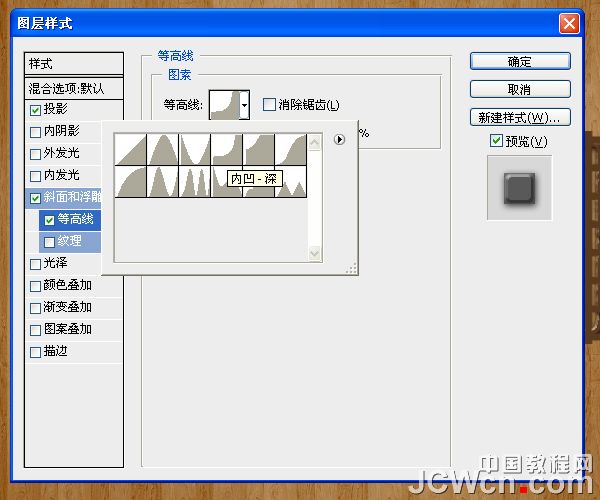The width and height of the screenshot is (600, 500).
Task: Expand the 等高线 contour dropdown arrow
Action: (x=245, y=105)
